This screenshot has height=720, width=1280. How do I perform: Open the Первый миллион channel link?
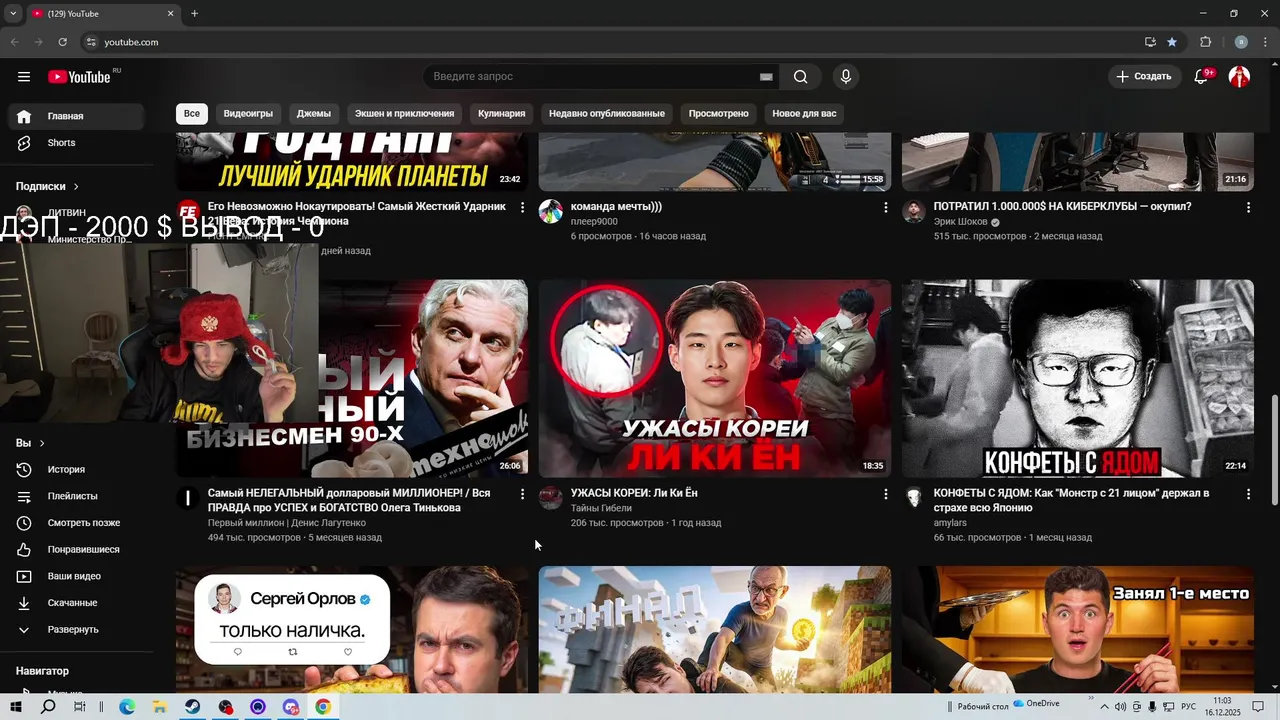(x=287, y=523)
